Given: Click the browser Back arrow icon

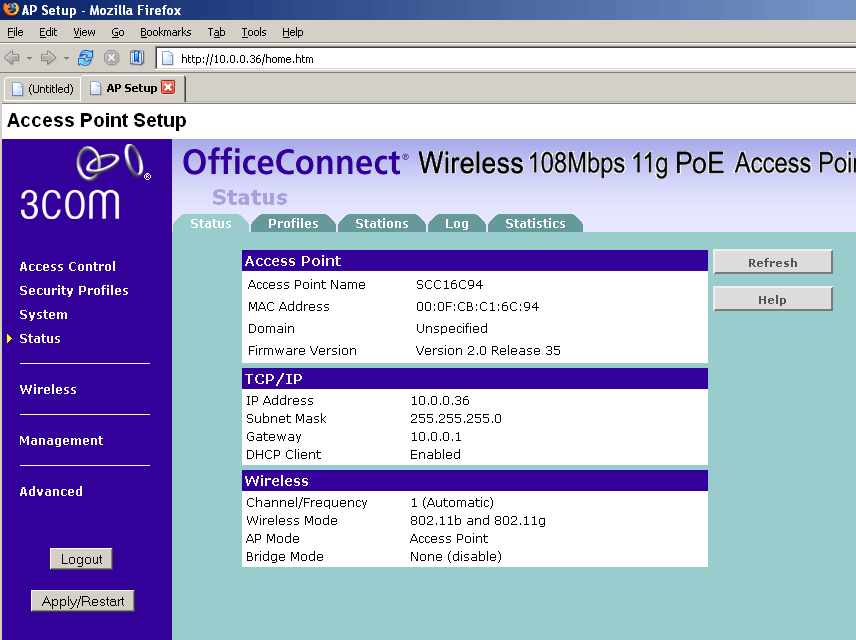Looking at the screenshot, I should tap(12, 57).
